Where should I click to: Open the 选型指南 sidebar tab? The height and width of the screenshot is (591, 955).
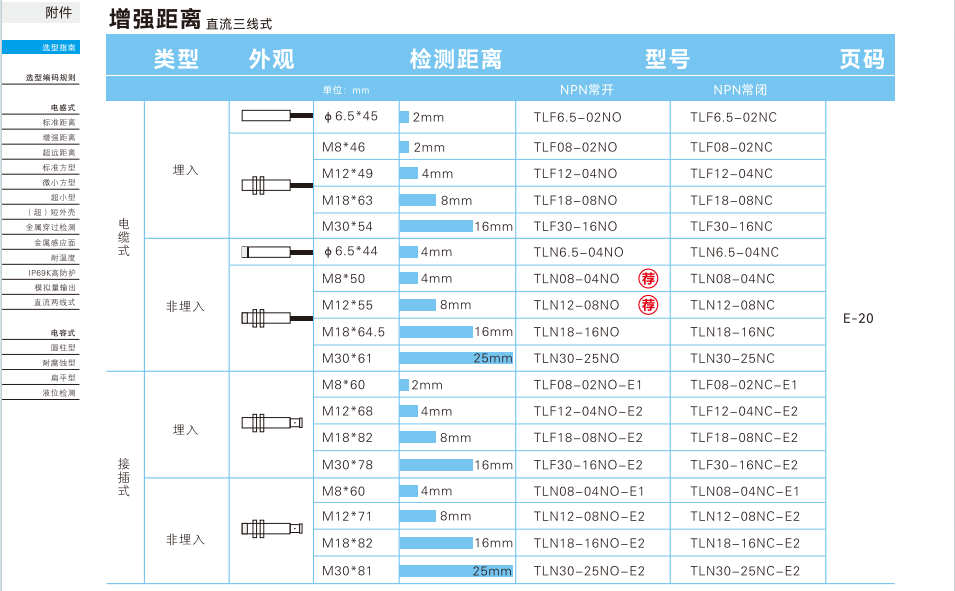pos(51,47)
